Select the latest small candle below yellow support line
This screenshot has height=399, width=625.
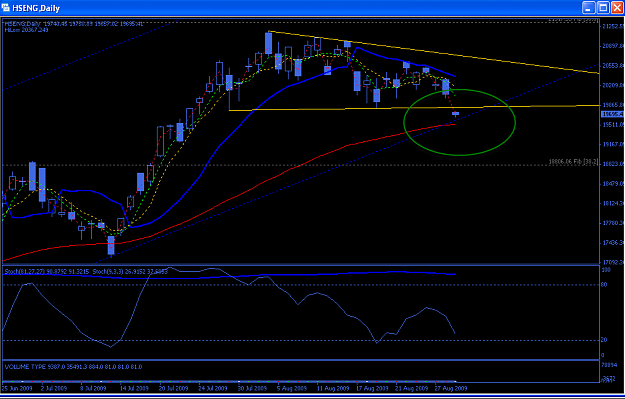[455, 114]
